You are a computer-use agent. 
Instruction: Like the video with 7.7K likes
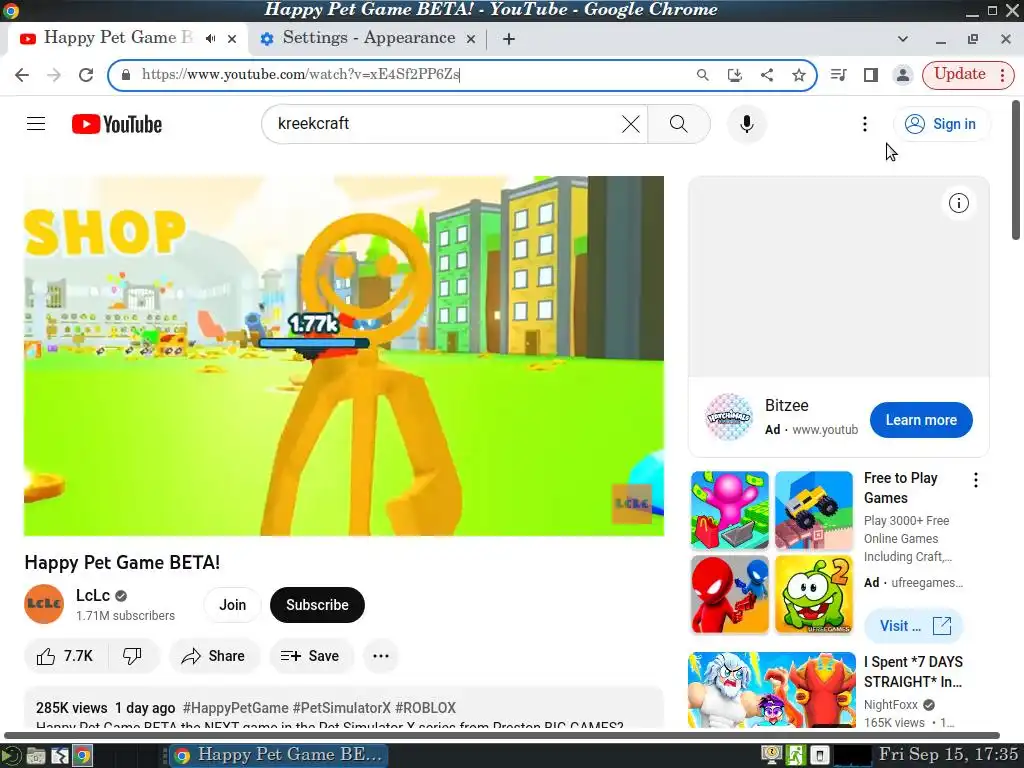point(65,656)
